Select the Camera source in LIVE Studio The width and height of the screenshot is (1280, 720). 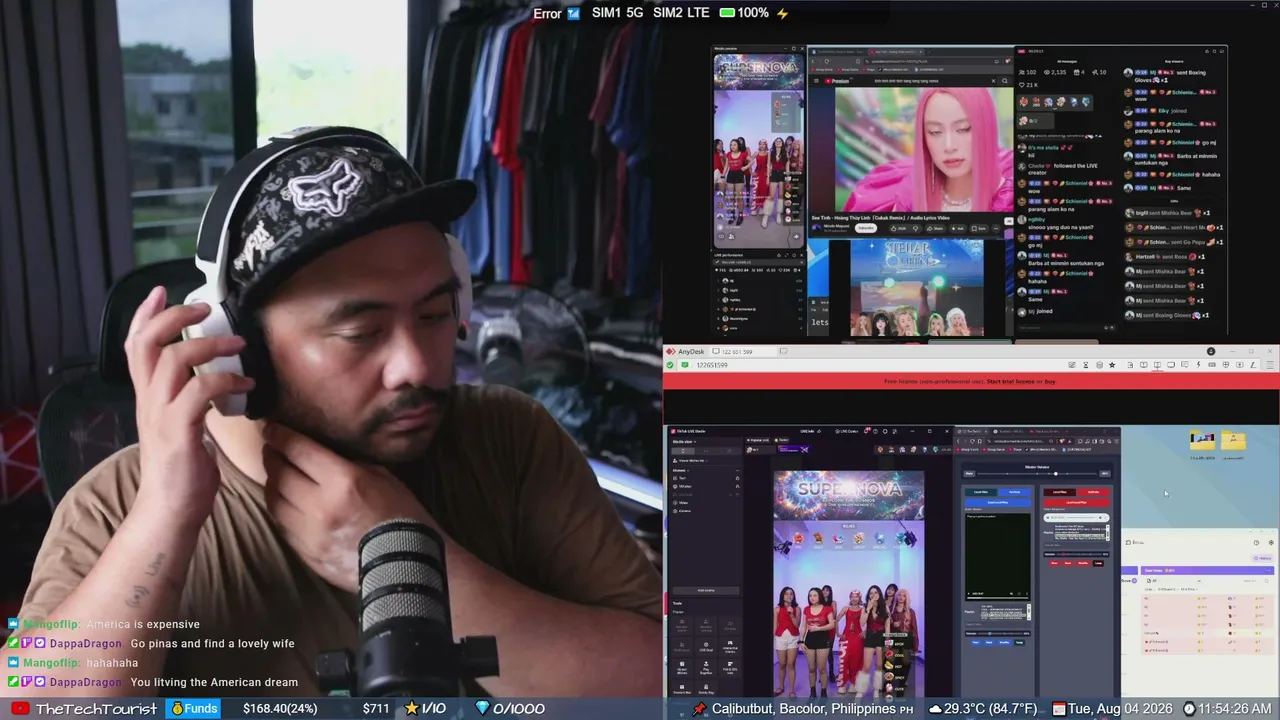coord(685,510)
